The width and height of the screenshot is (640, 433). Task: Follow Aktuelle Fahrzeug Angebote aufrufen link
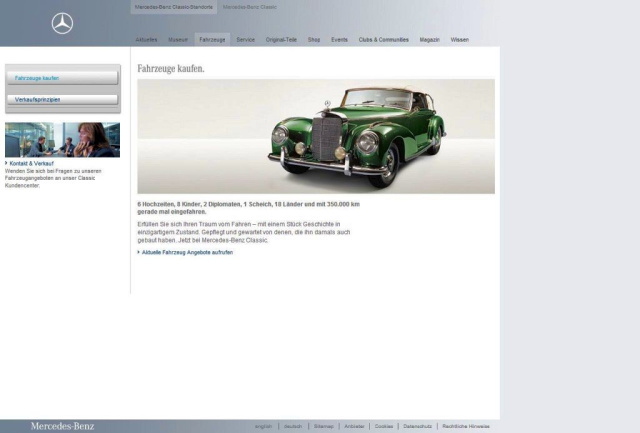coord(187,252)
